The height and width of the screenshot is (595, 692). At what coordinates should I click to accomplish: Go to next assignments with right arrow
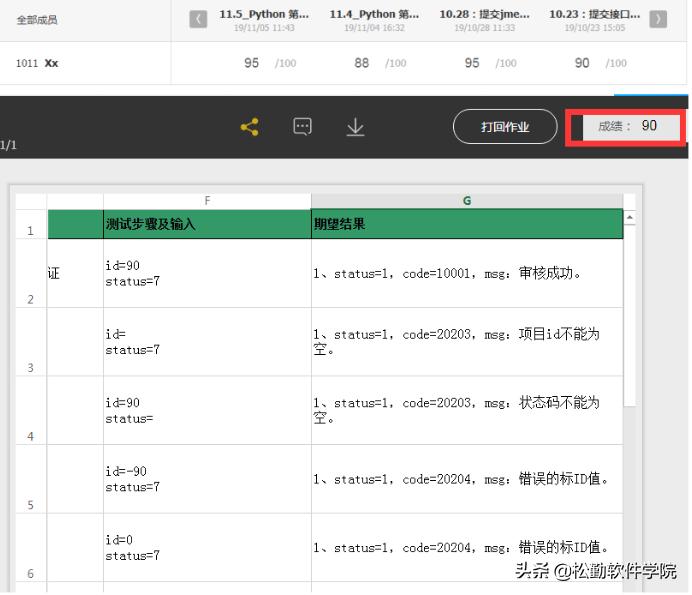[658, 19]
